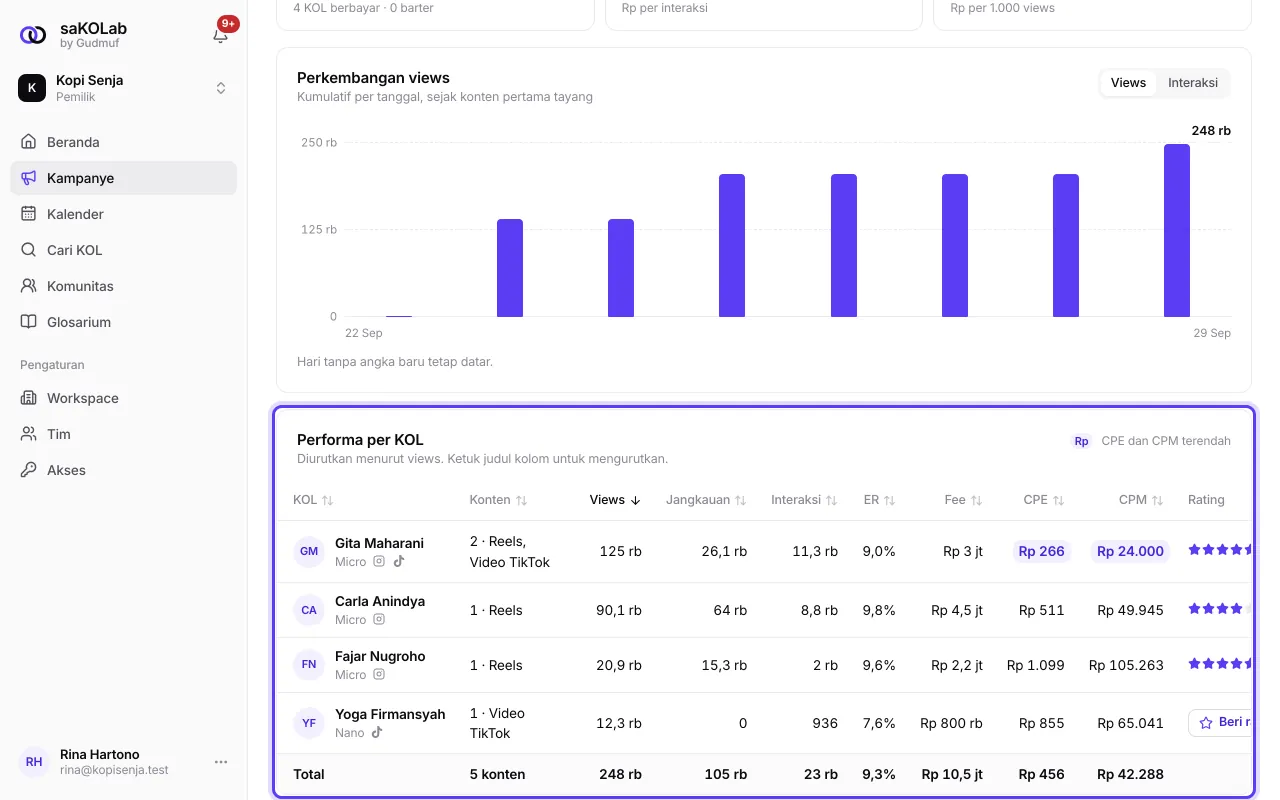1280x800 pixels.
Task: Open Workspace settings via the building icon
Action: point(28,398)
